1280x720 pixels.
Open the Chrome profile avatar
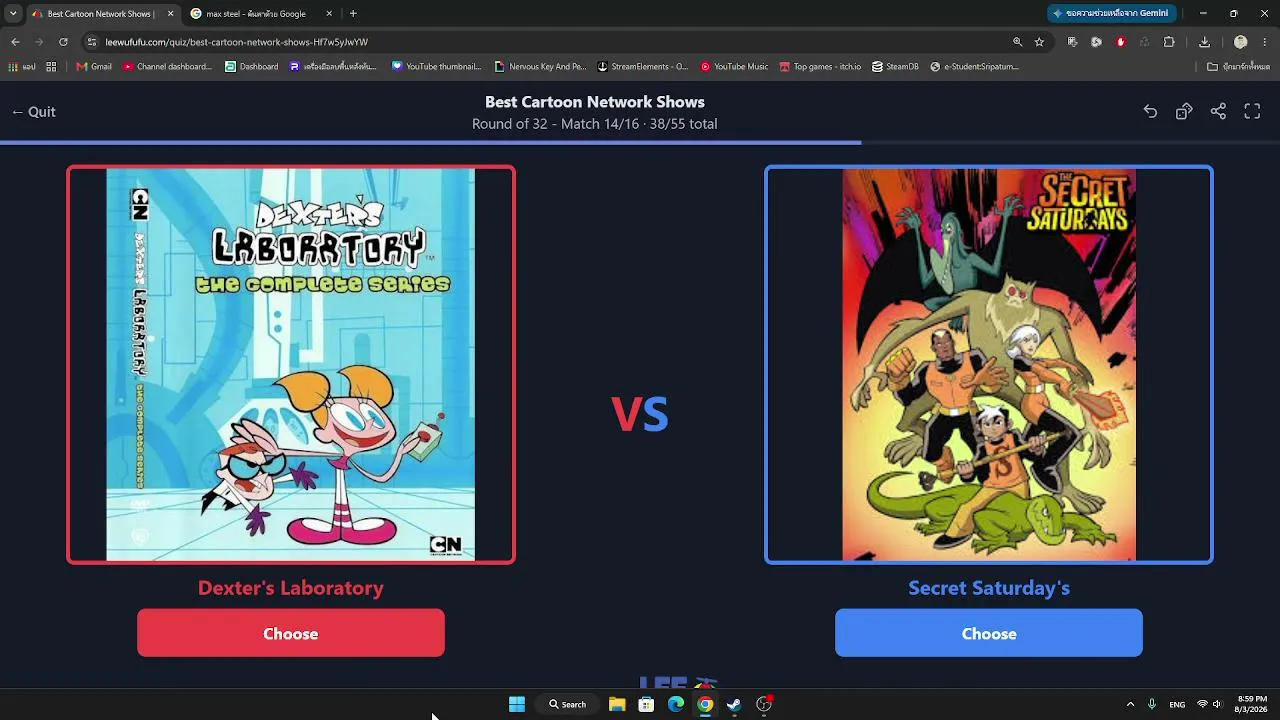point(1241,42)
